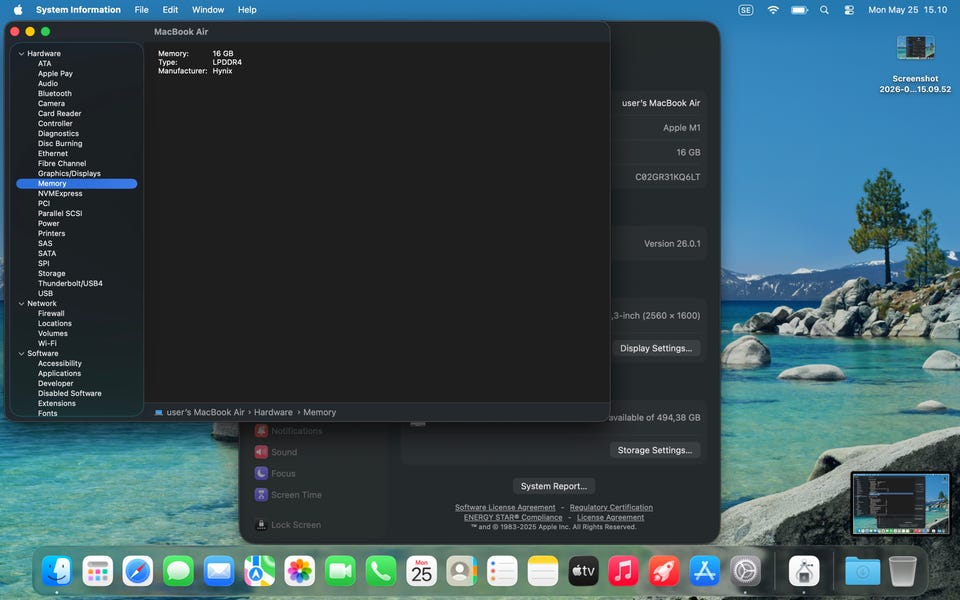The image size is (960, 600).
Task: Open Notes app in the Dock
Action: pos(542,571)
